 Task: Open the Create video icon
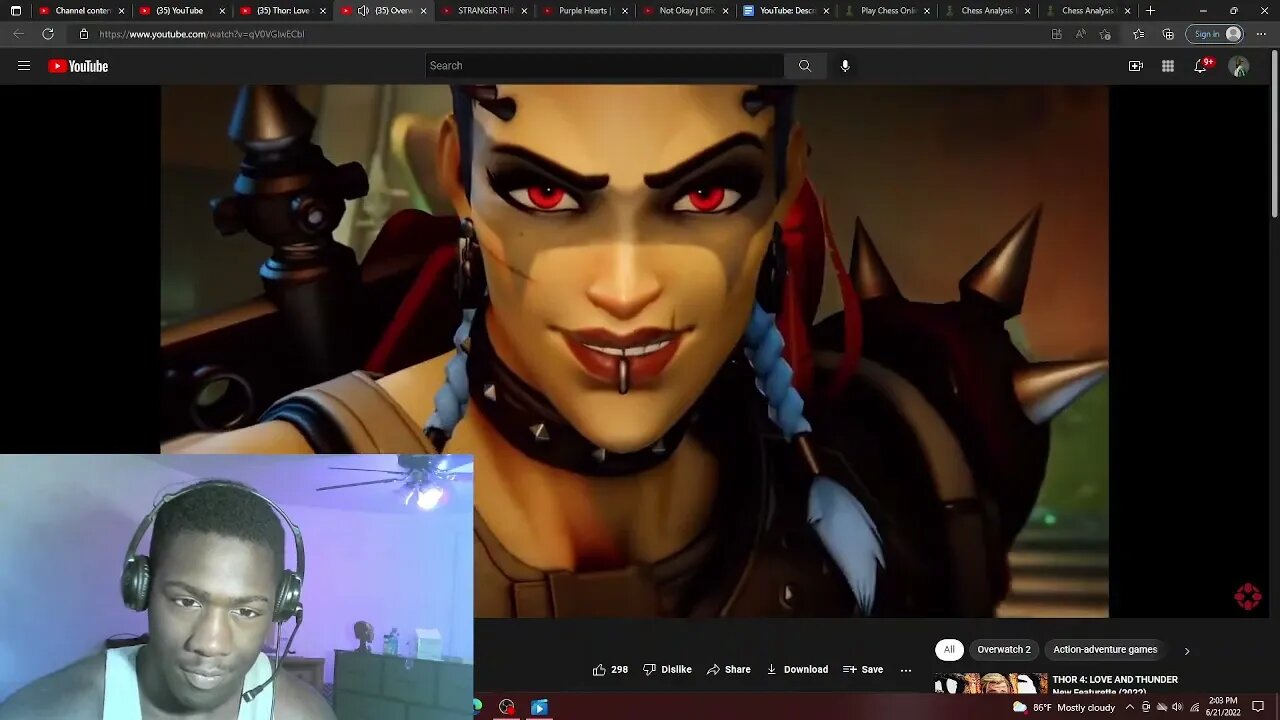1136,66
